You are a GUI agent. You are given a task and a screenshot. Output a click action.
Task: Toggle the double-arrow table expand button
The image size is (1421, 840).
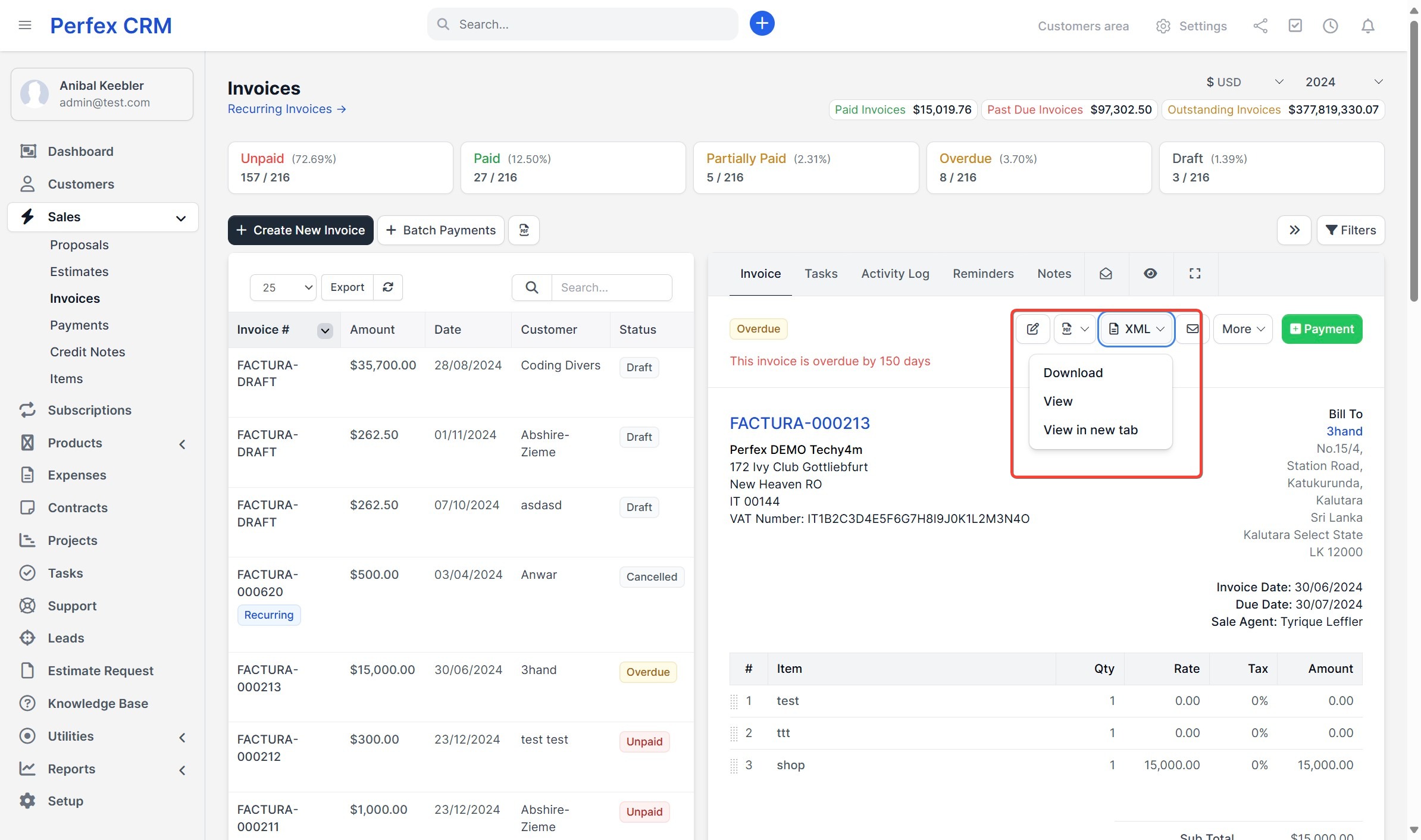1294,230
